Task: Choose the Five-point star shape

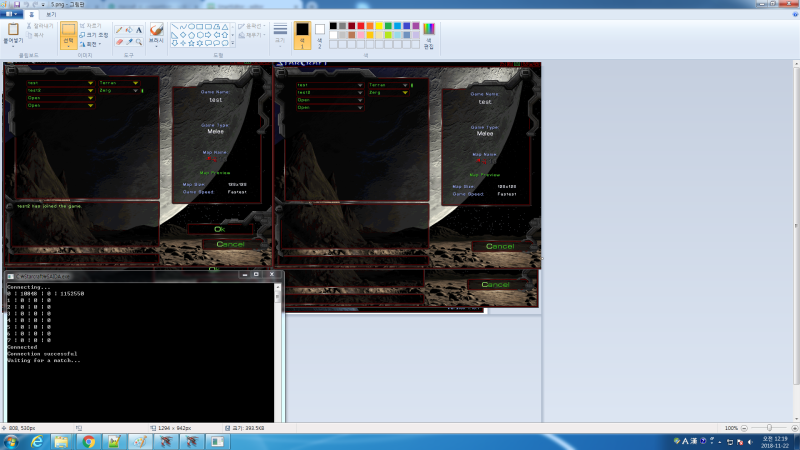Action: pyautogui.click(x=191, y=43)
